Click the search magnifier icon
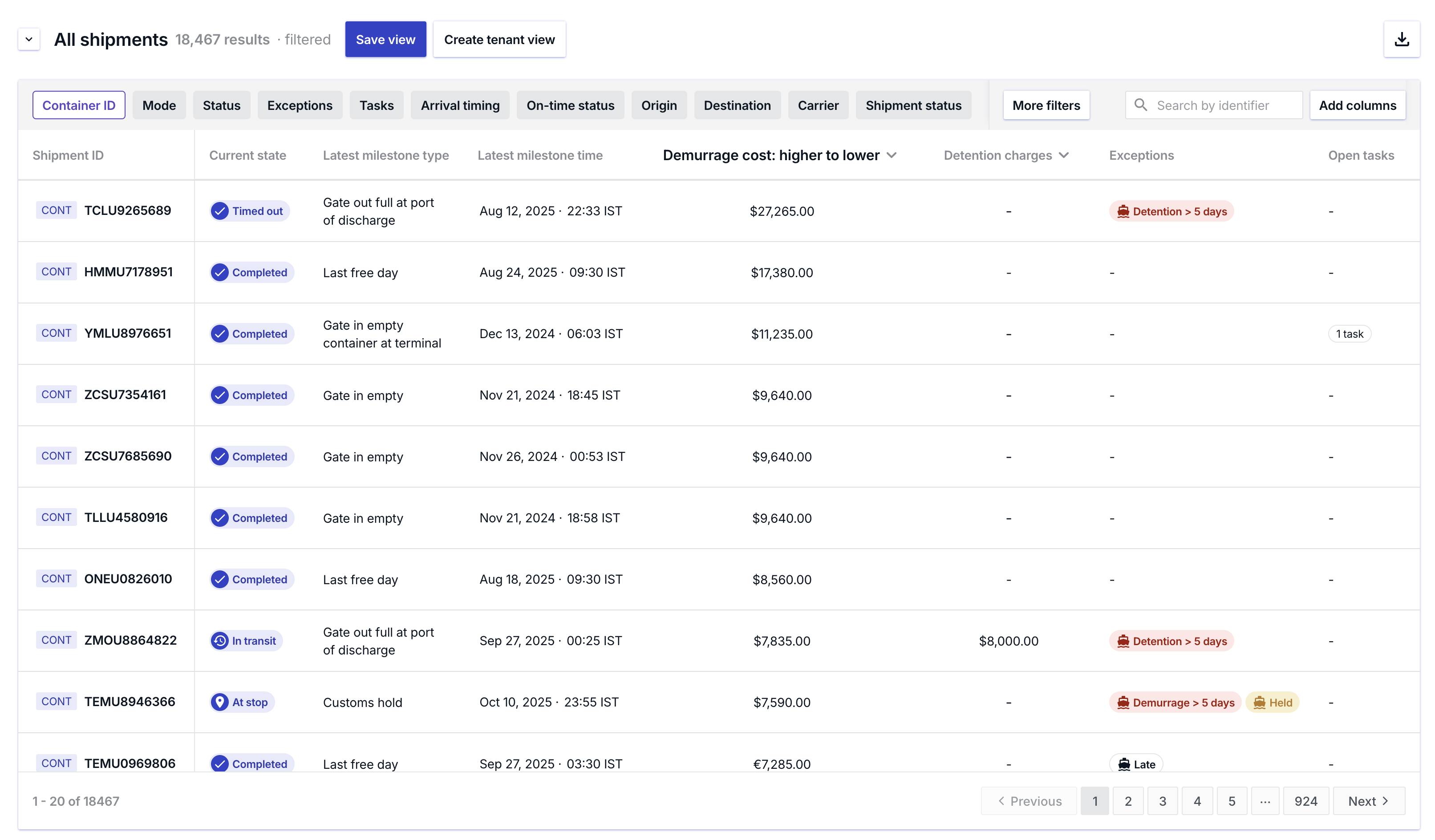 (1140, 105)
